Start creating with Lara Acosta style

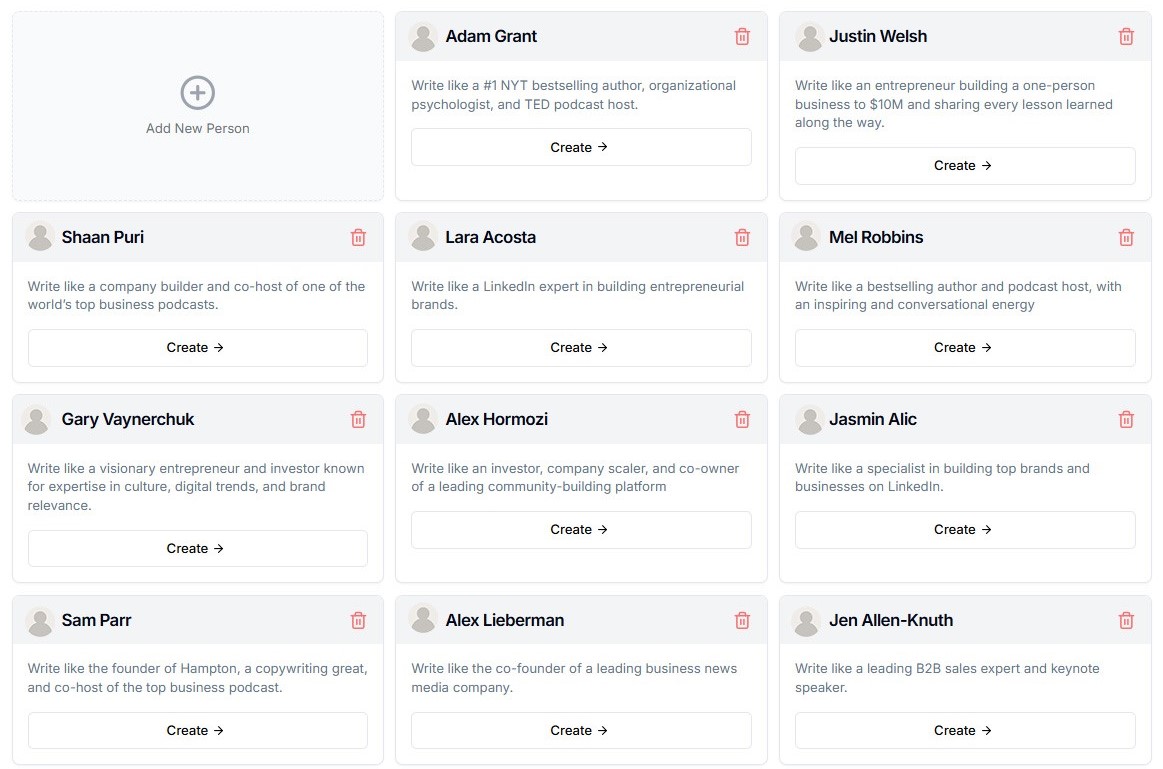point(580,348)
